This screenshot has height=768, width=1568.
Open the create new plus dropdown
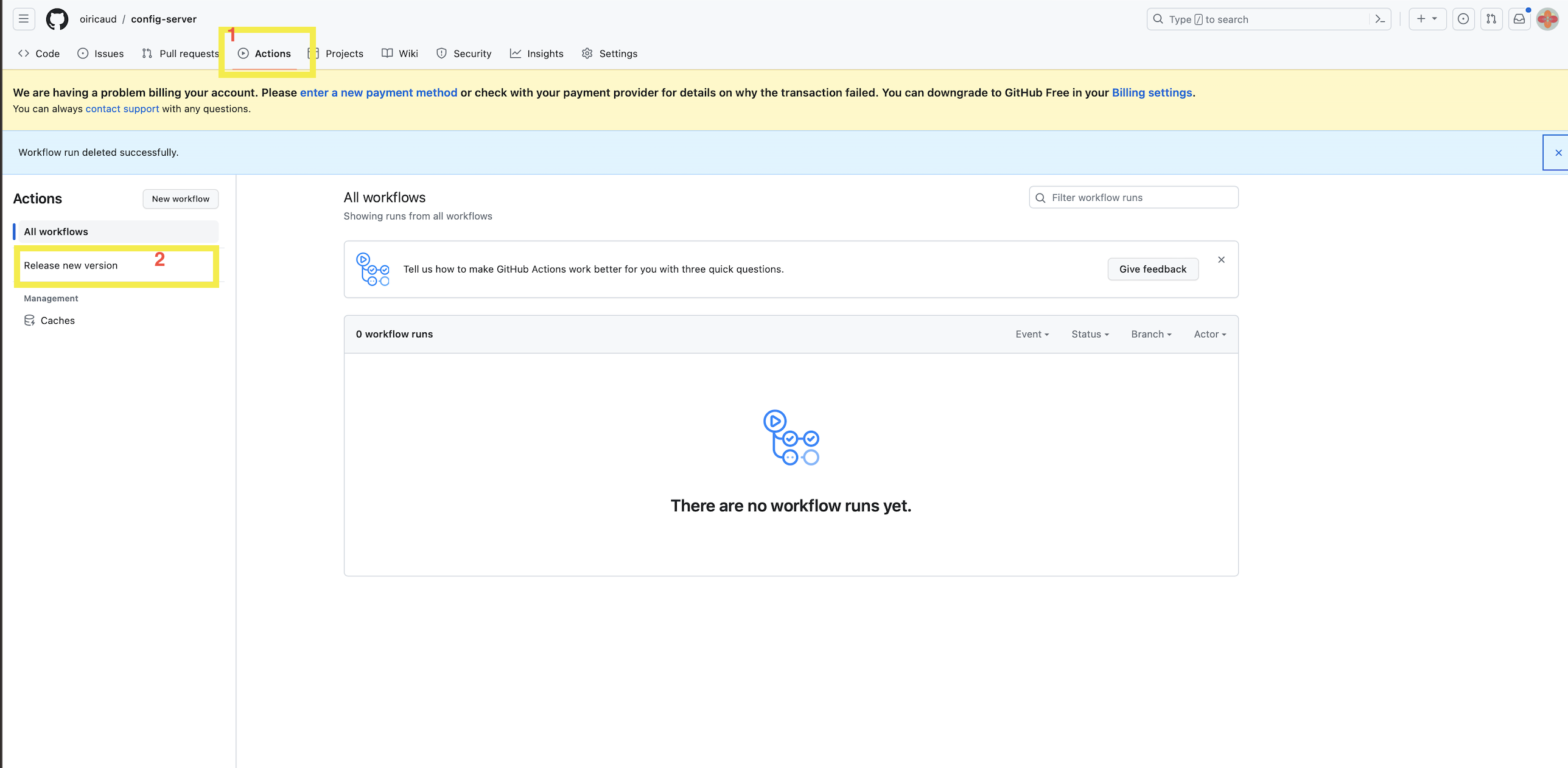(x=1426, y=19)
